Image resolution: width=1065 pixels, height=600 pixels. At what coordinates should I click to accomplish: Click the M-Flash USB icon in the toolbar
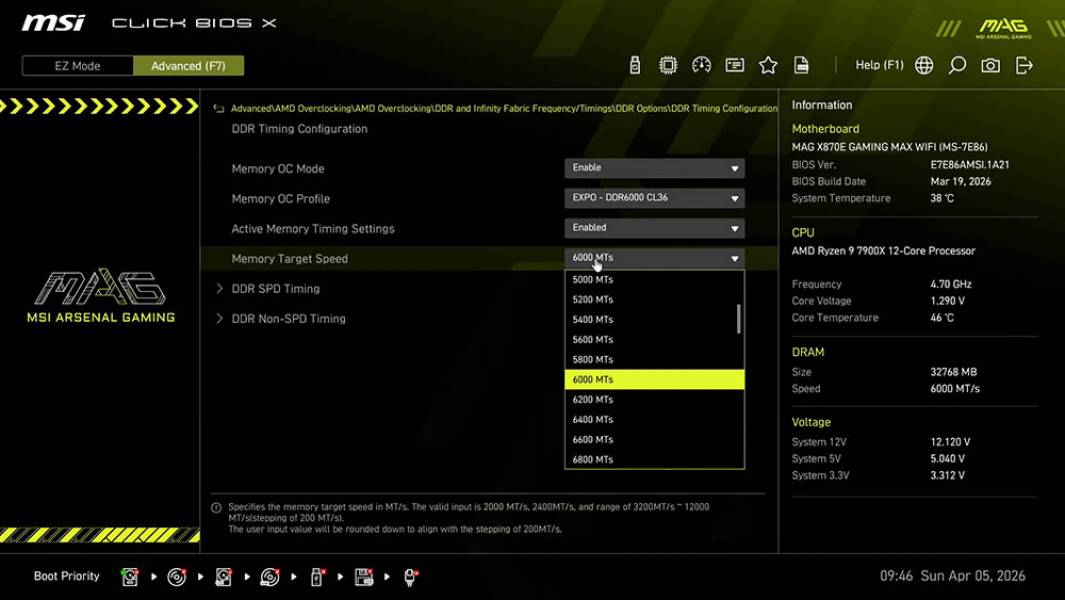[x=634, y=64]
